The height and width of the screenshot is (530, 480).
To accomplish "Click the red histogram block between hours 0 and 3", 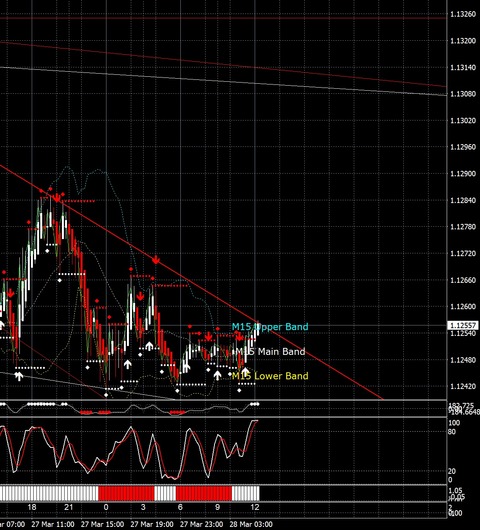I will [126, 493].
